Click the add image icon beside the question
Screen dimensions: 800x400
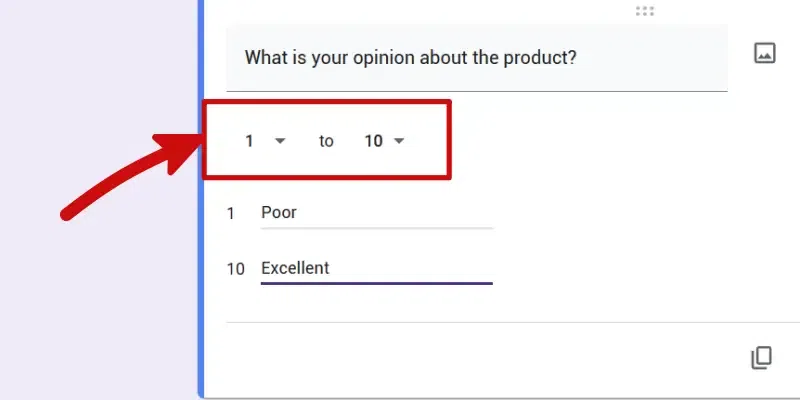click(764, 53)
